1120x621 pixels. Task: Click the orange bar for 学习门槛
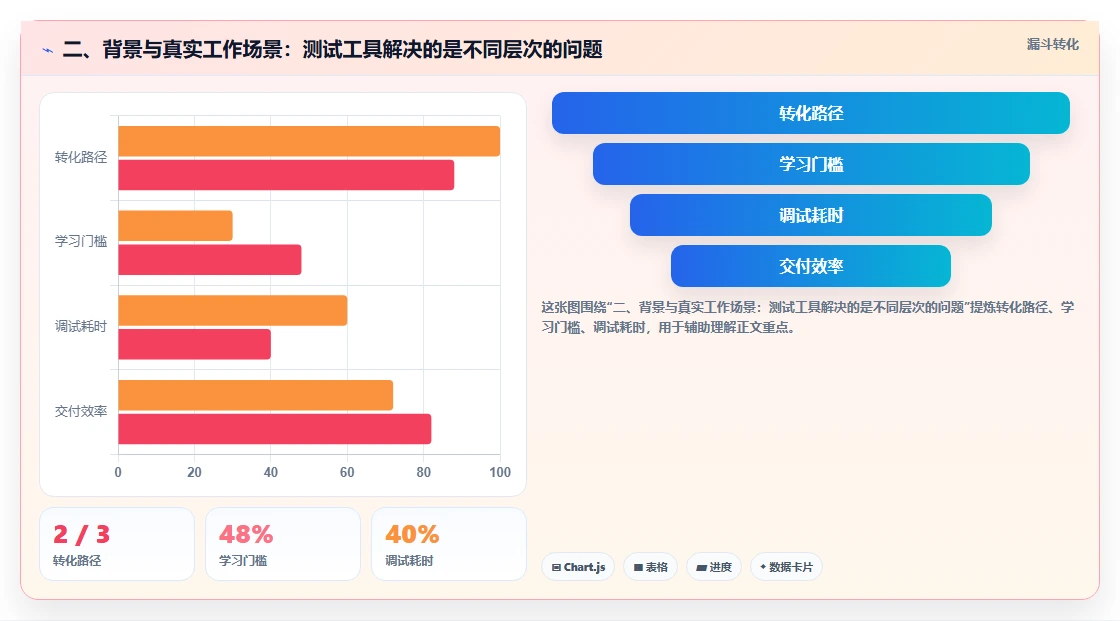click(x=176, y=226)
